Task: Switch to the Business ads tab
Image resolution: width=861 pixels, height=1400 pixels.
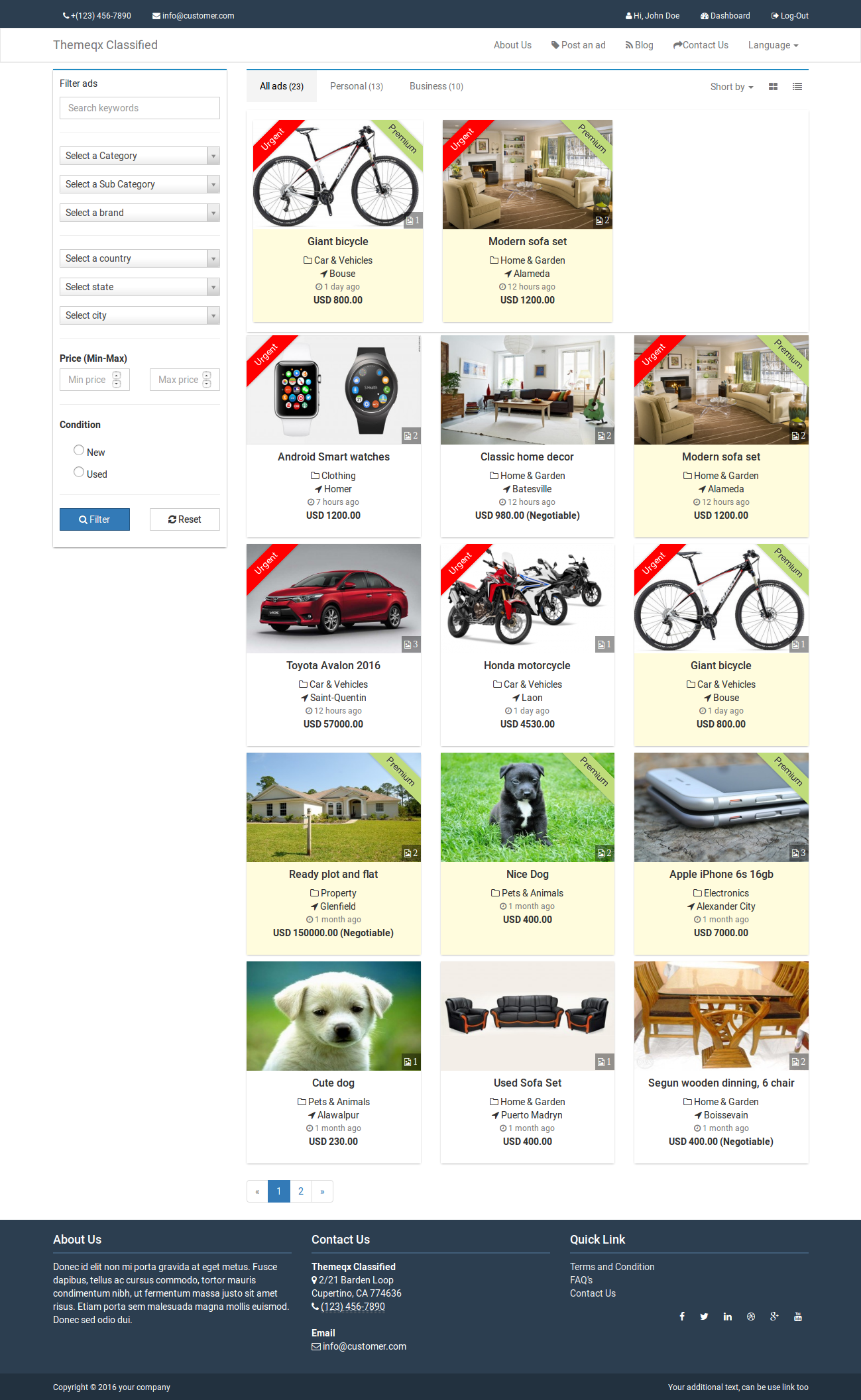Action: coord(436,86)
